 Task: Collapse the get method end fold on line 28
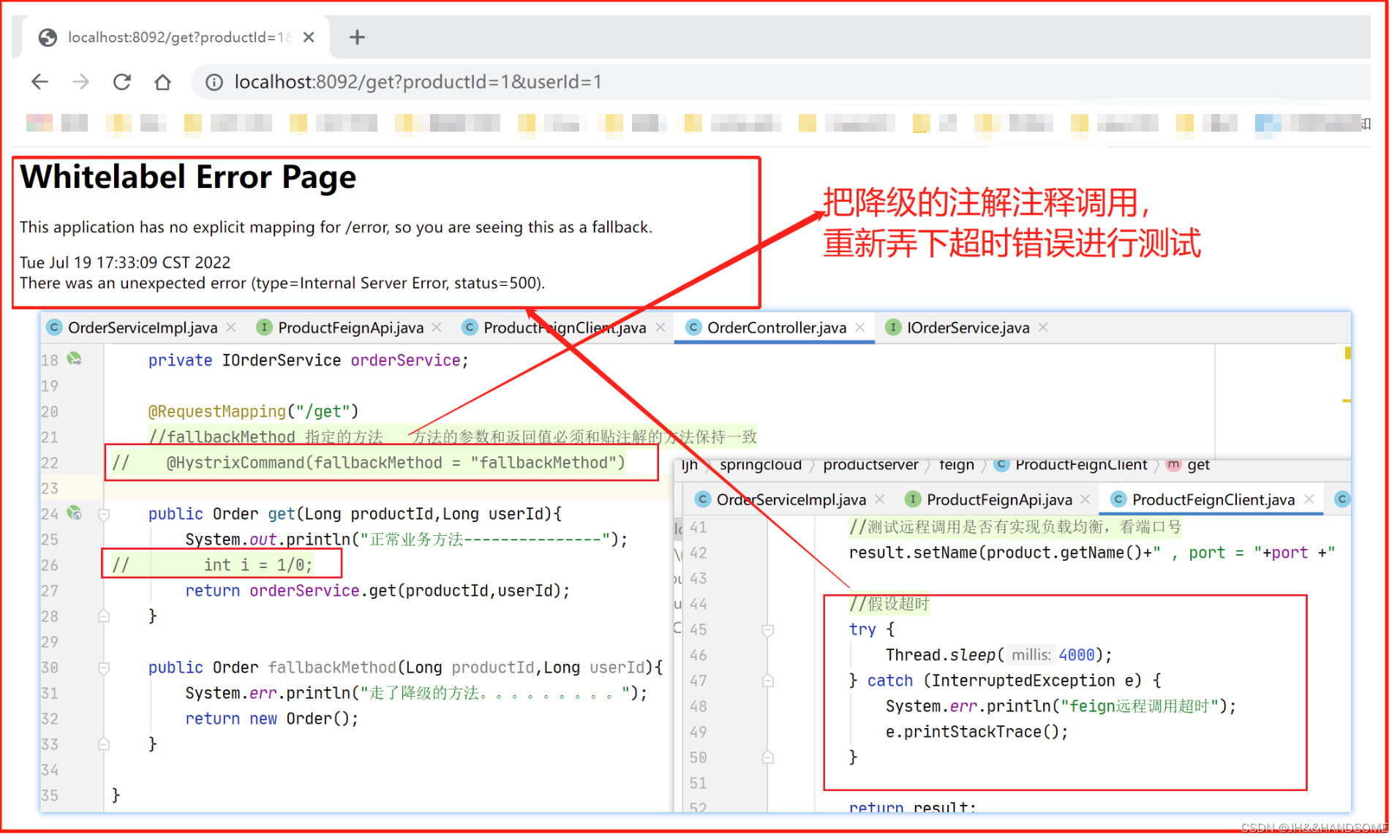(104, 616)
